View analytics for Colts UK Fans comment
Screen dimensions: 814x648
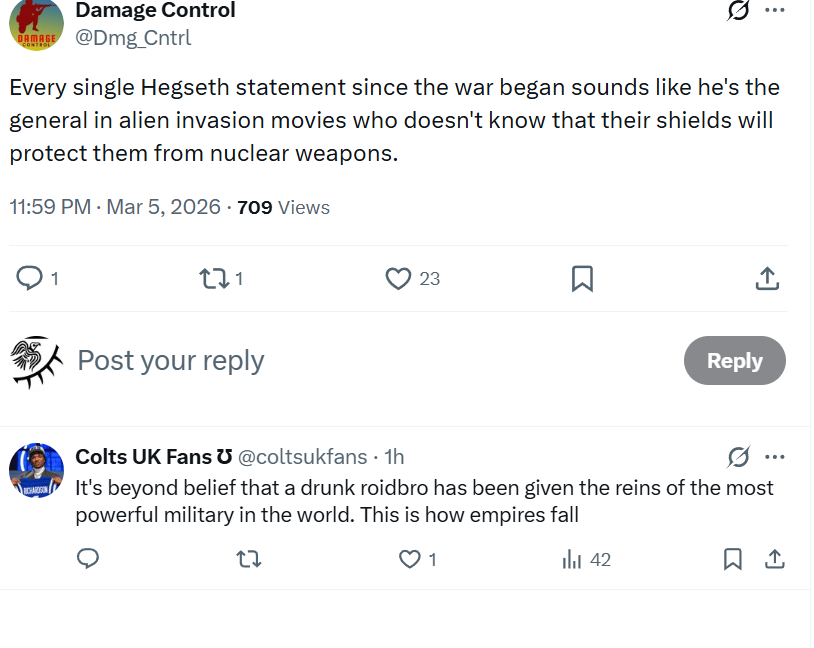click(x=573, y=559)
